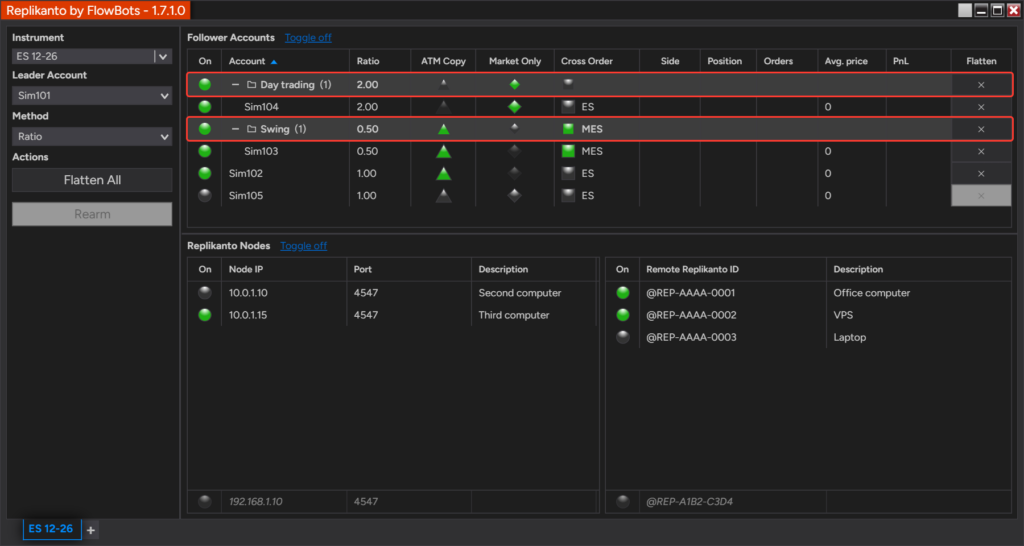Screen dimensions: 1024x546
Task: Toggle Cross Order square for Sim105
Action: (568, 195)
